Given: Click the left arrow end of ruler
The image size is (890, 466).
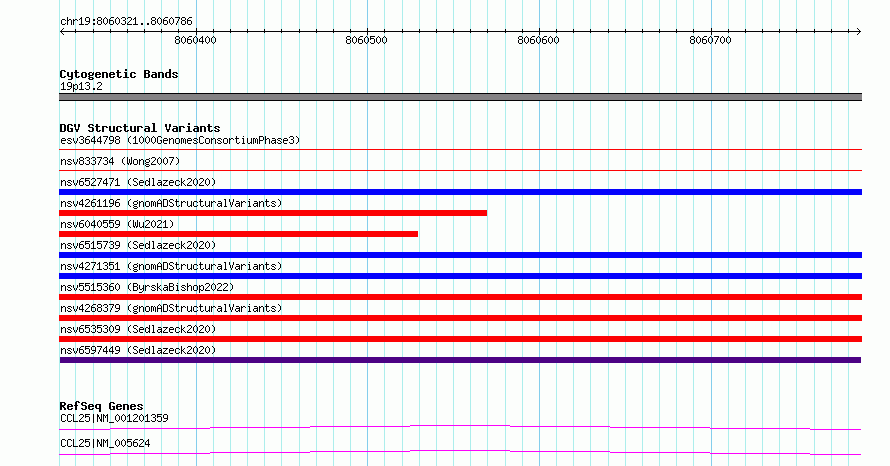Looking at the screenshot, I should pyautogui.click(x=62, y=31).
